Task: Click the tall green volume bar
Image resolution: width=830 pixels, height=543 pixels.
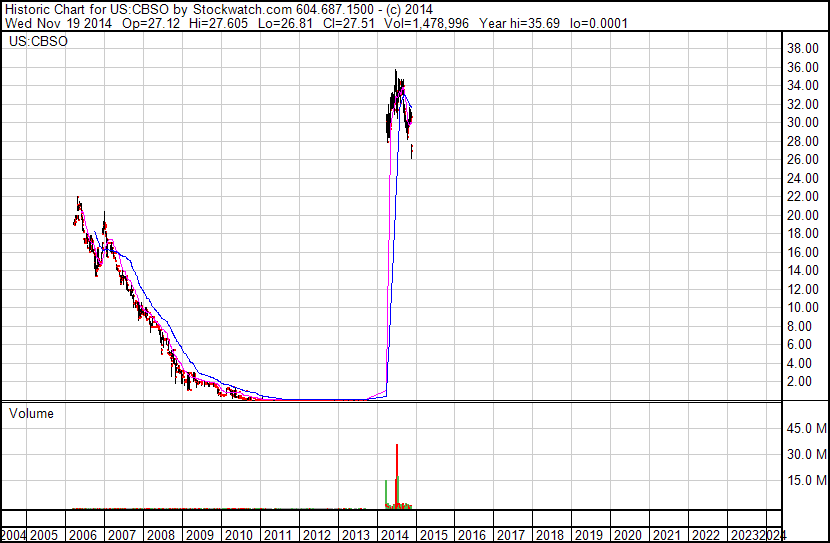Action: click(x=386, y=493)
